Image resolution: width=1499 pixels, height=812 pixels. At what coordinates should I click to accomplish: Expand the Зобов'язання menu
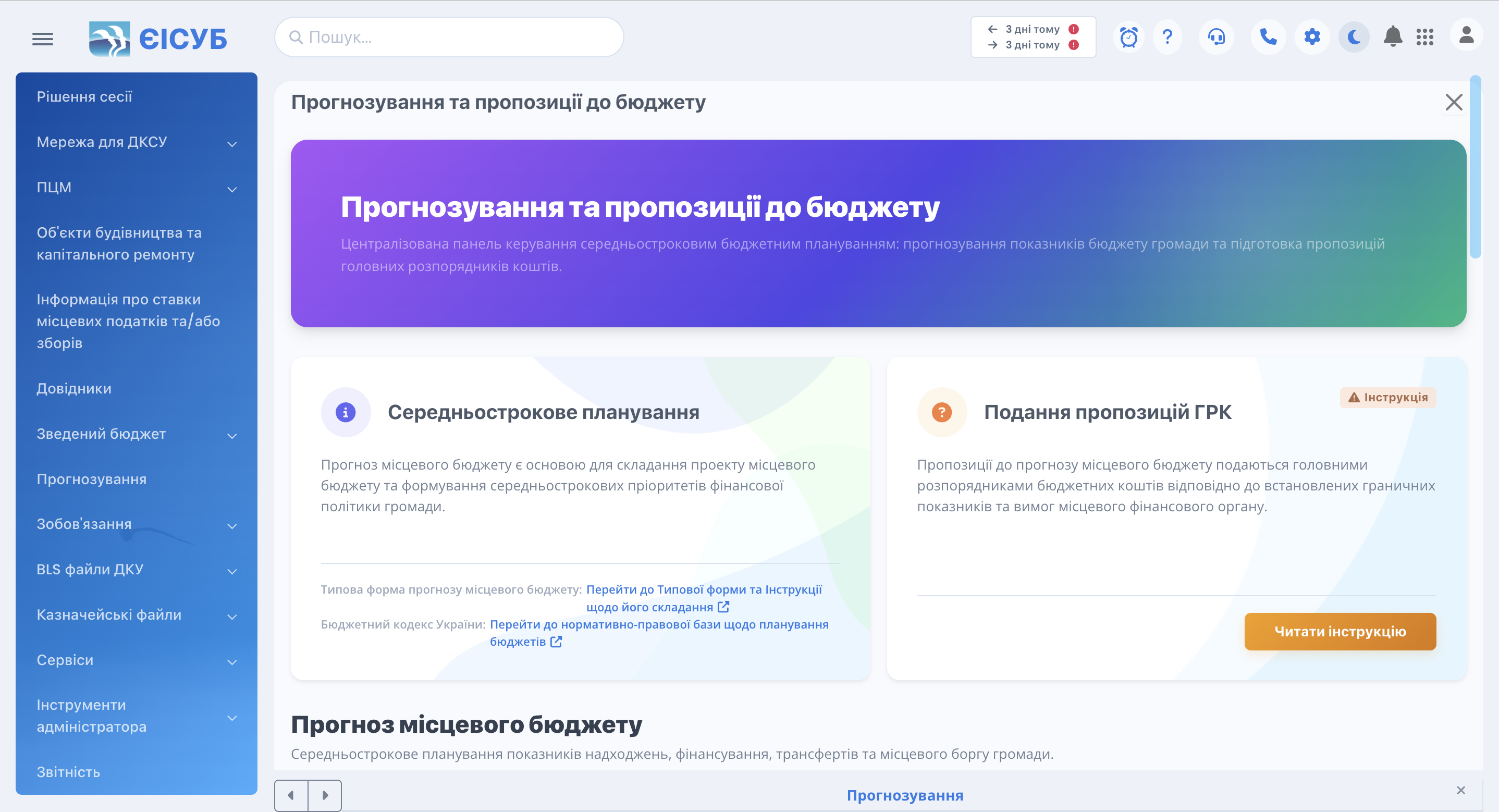click(136, 524)
